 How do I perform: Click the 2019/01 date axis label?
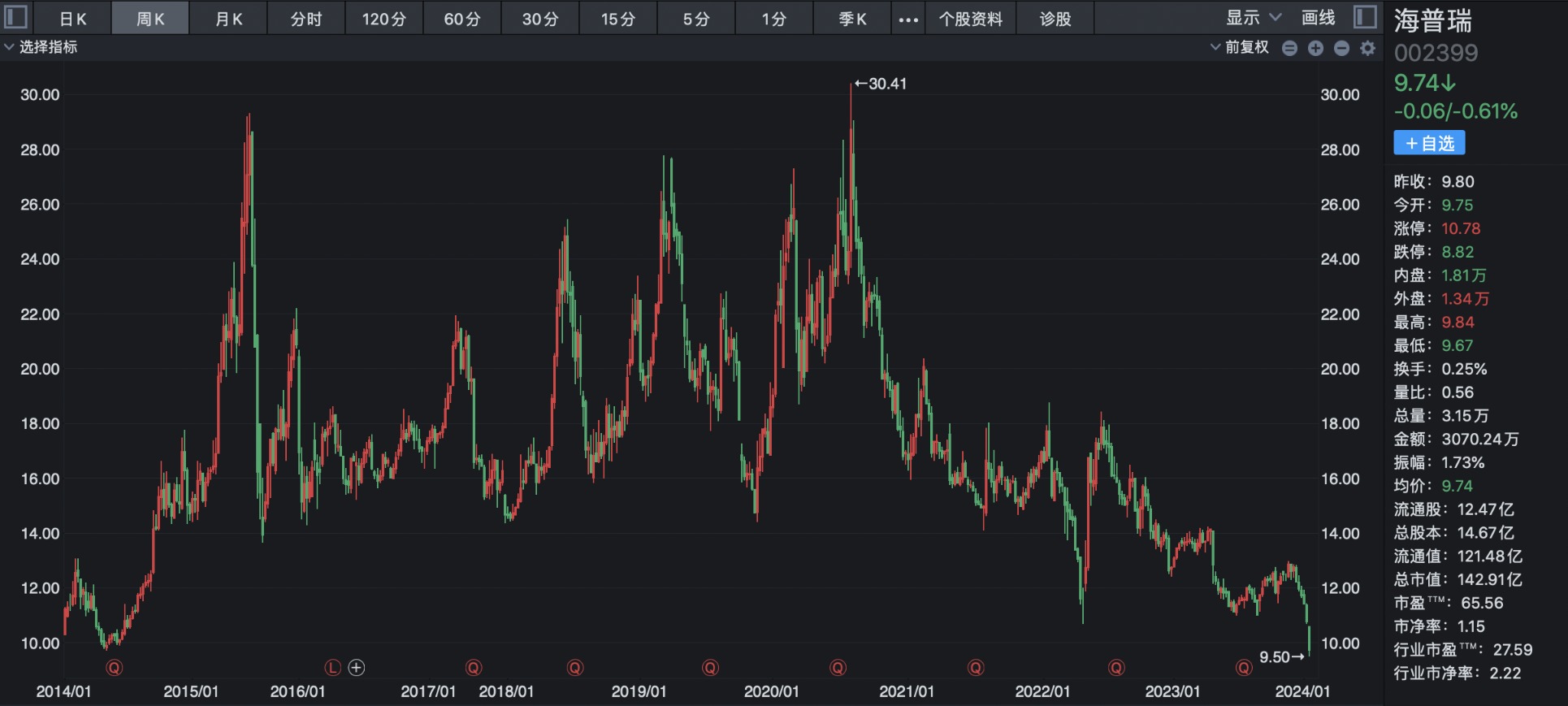(639, 691)
